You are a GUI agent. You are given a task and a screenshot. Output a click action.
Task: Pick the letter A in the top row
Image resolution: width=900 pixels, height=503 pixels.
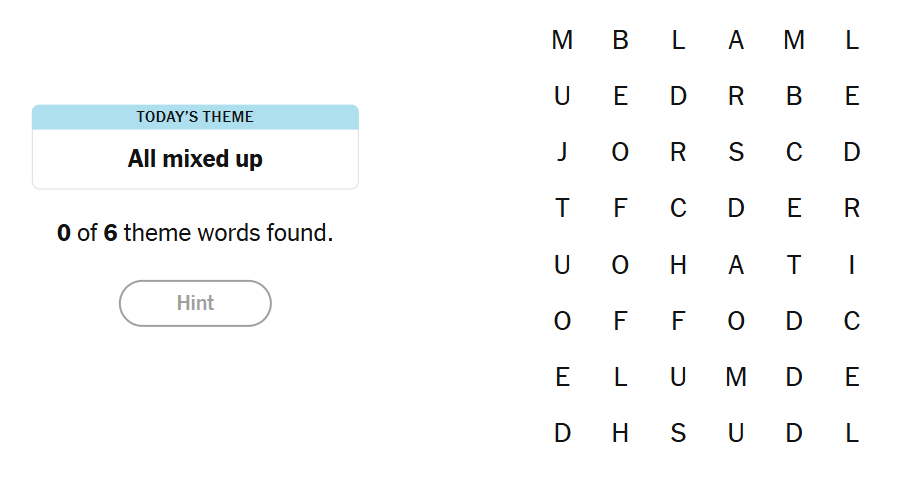[736, 41]
